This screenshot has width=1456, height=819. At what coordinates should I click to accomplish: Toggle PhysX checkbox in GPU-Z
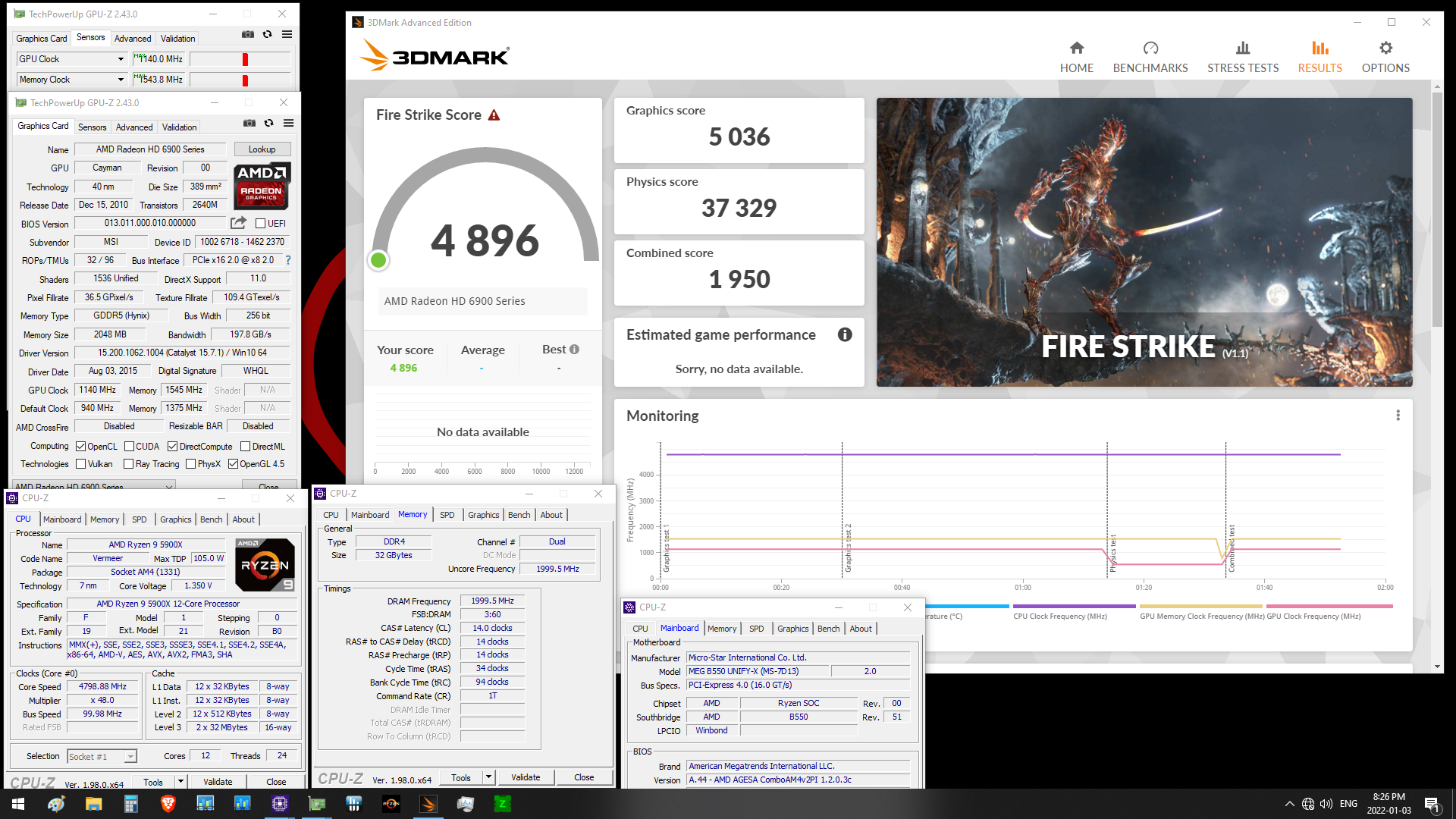pos(190,464)
